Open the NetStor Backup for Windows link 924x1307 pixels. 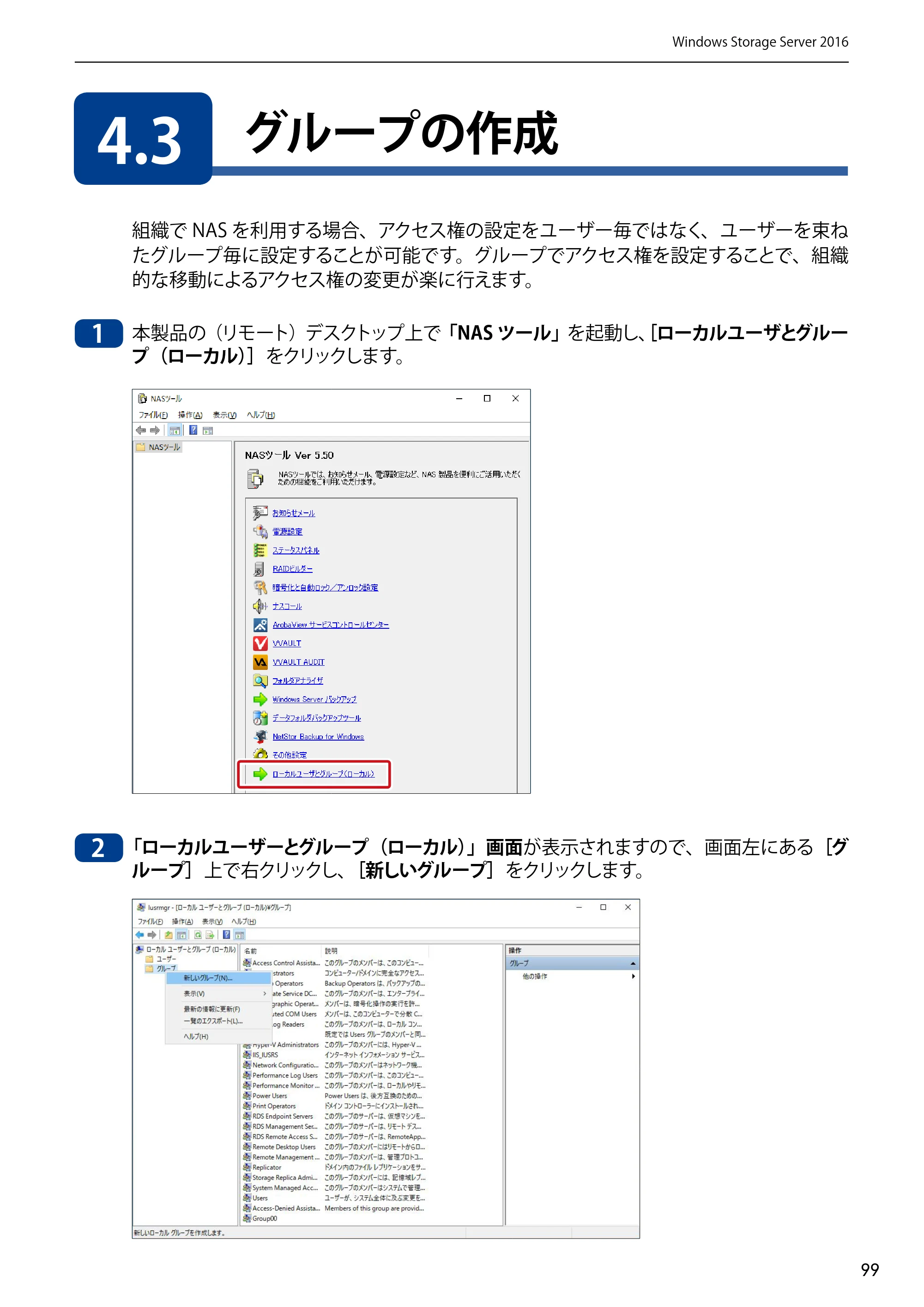(318, 736)
